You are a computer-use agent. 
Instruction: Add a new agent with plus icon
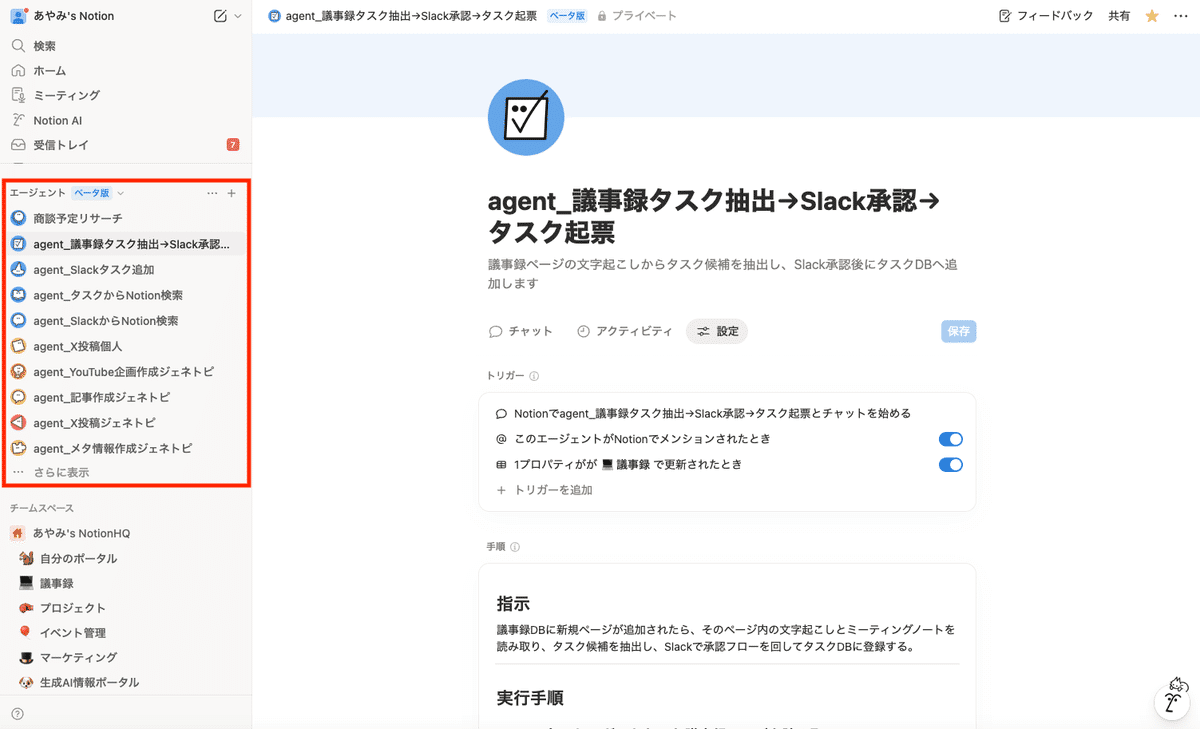tap(232, 193)
